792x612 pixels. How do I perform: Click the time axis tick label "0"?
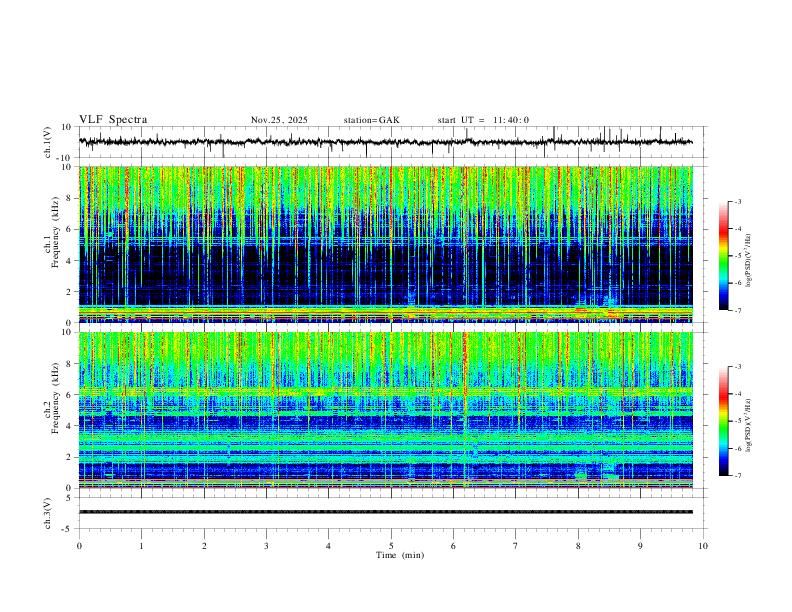pos(79,546)
